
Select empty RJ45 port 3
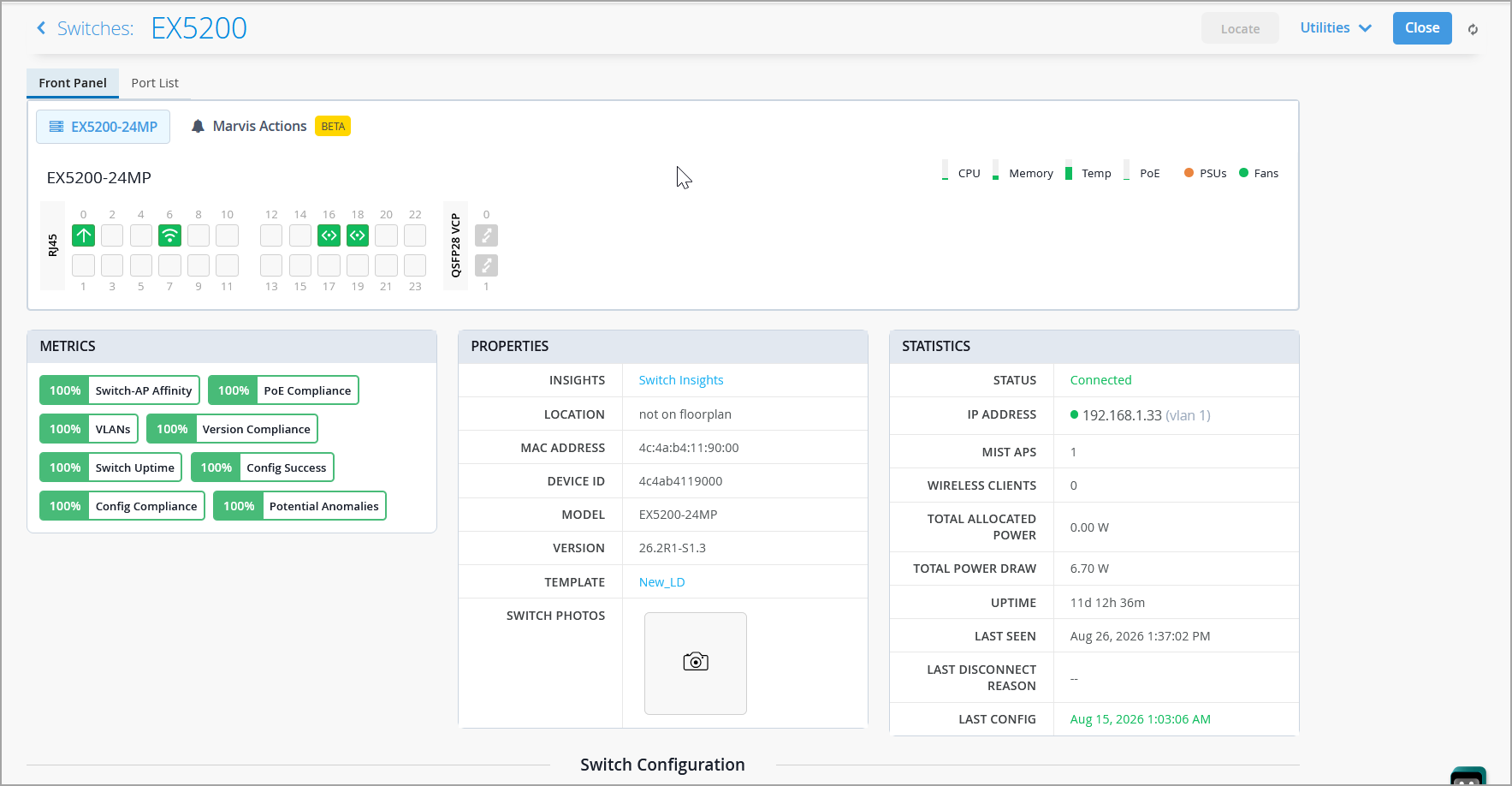(112, 265)
